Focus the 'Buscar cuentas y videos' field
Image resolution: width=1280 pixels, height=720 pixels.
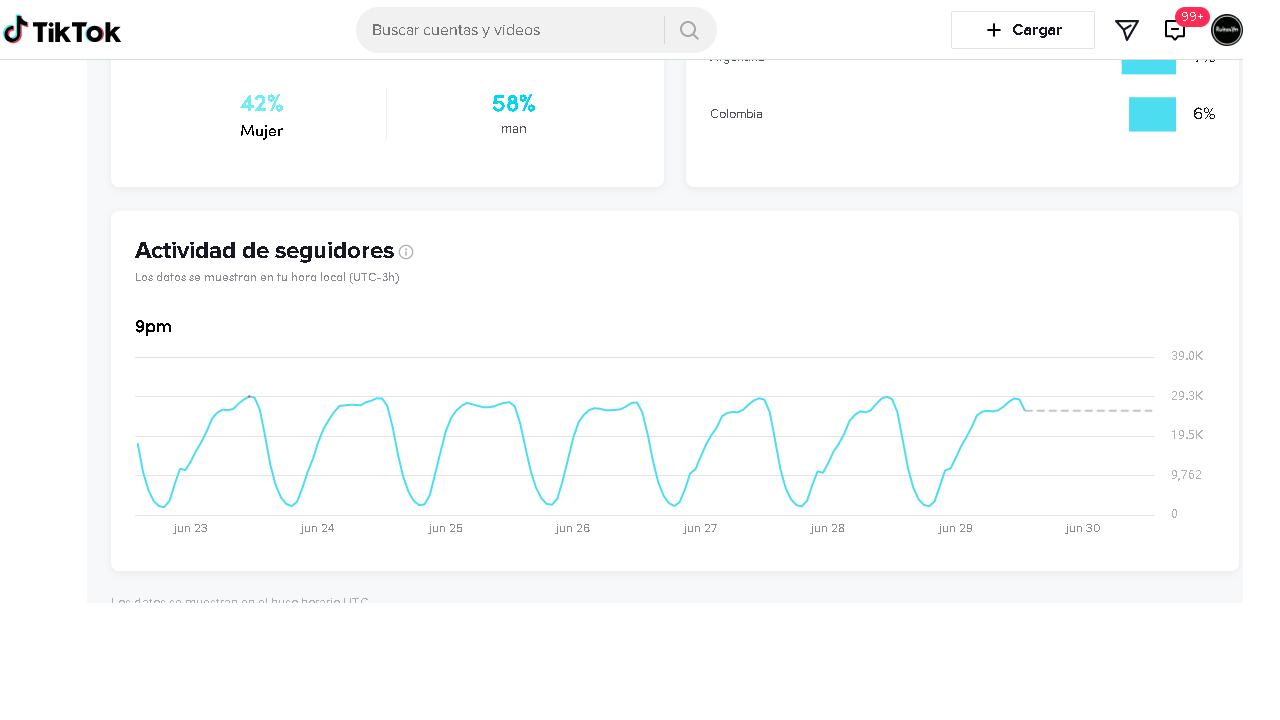click(510, 30)
